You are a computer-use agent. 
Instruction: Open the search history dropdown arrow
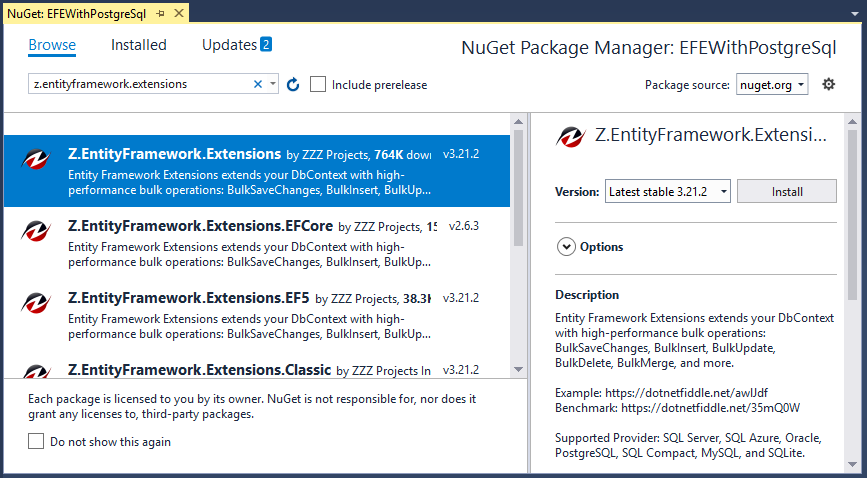click(273, 84)
